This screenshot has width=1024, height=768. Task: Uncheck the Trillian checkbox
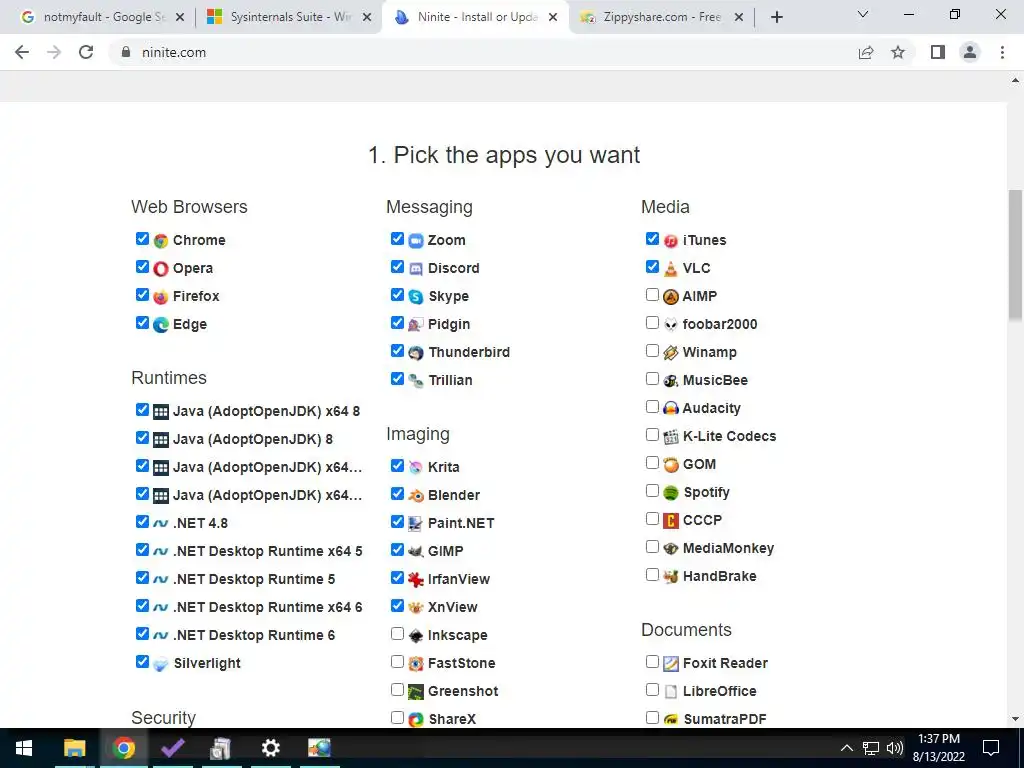coord(397,378)
